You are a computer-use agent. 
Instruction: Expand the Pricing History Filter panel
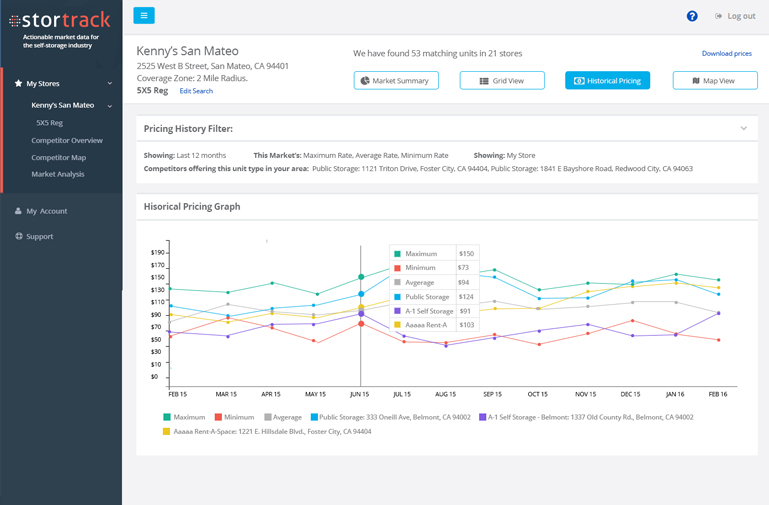tap(743, 129)
